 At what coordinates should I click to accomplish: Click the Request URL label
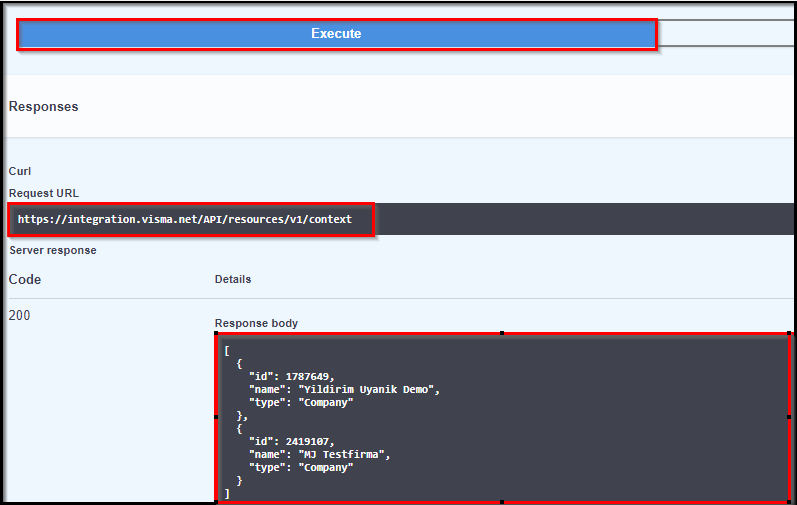[x=44, y=194]
